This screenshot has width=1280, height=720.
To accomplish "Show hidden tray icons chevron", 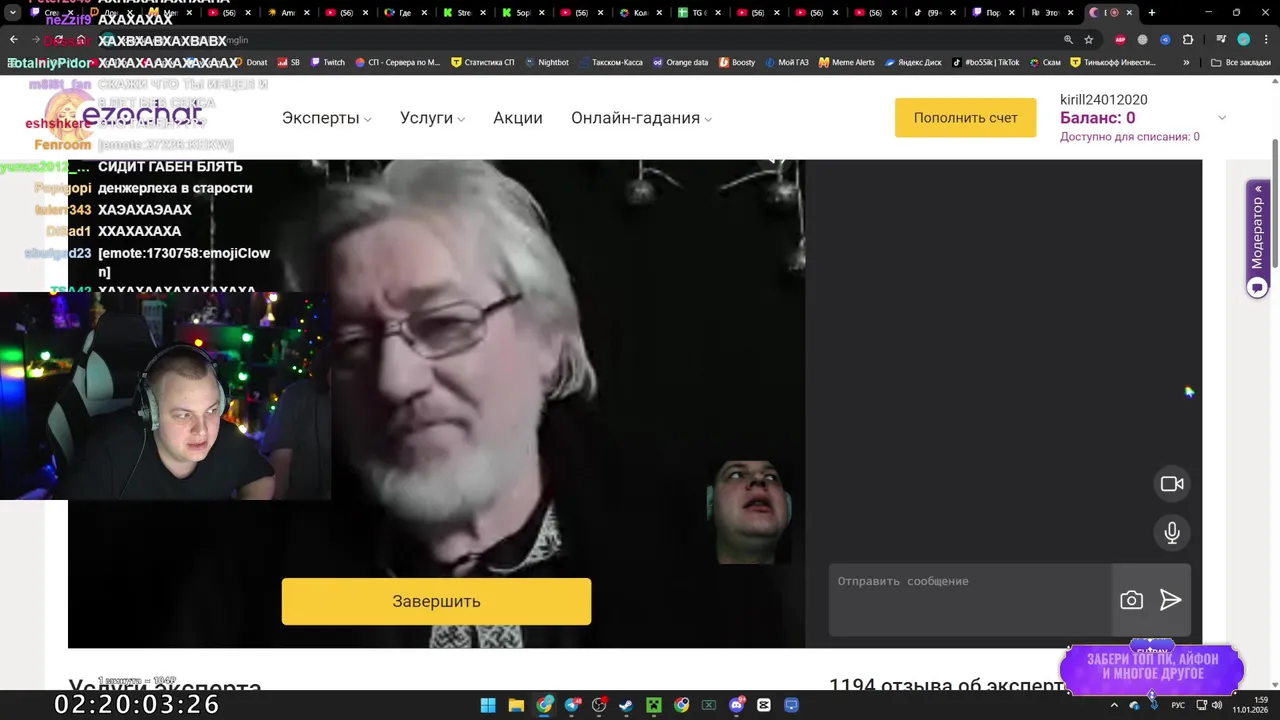I will coord(1114,705).
